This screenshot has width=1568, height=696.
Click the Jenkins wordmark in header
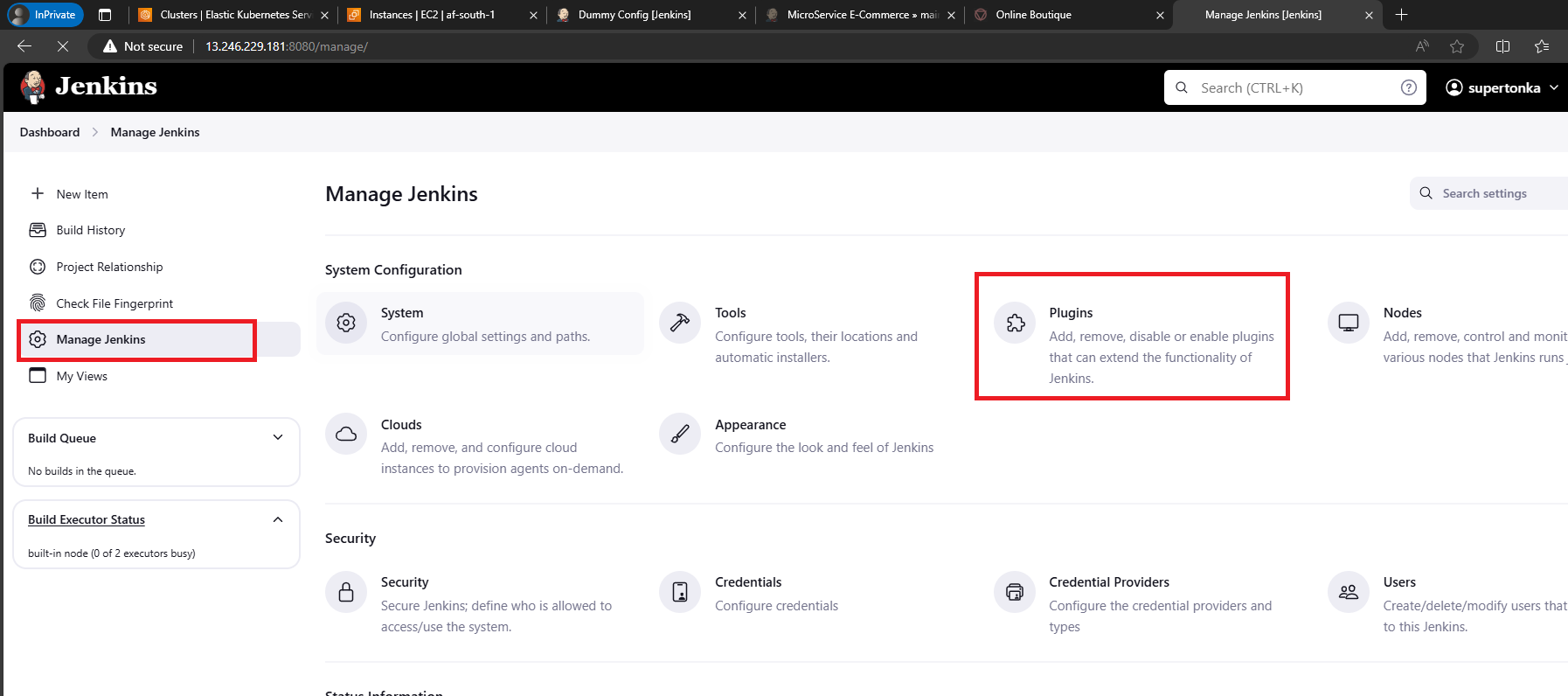coord(107,87)
